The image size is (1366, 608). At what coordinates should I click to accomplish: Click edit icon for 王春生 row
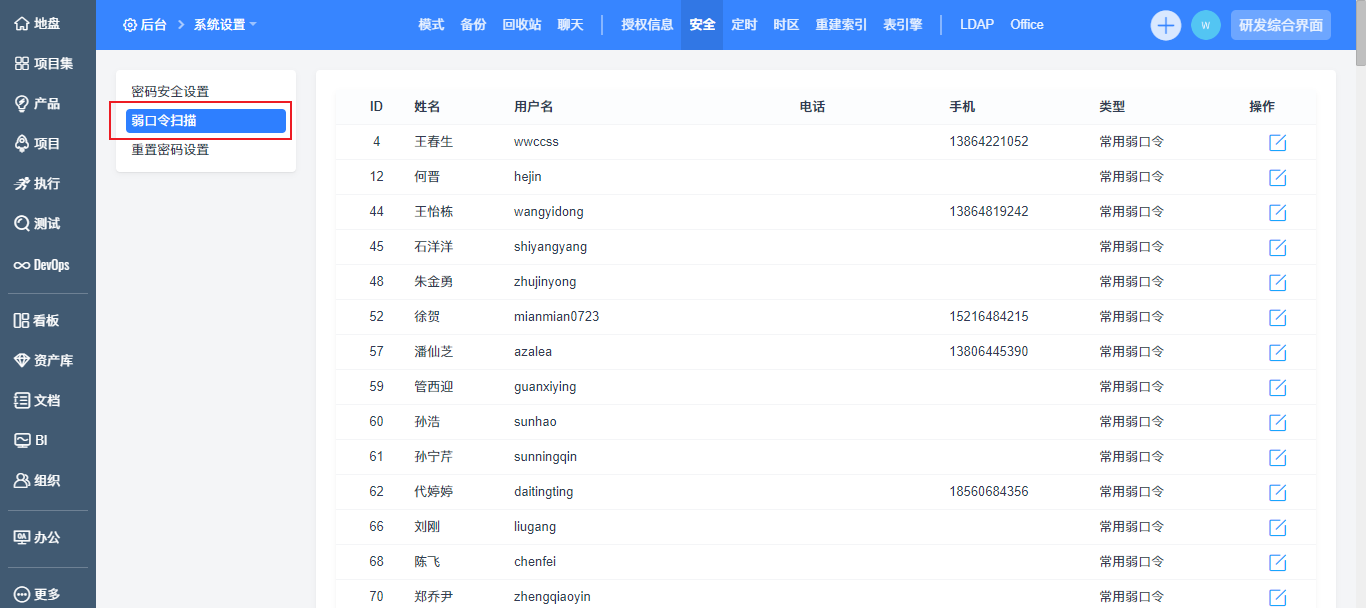click(x=1277, y=143)
